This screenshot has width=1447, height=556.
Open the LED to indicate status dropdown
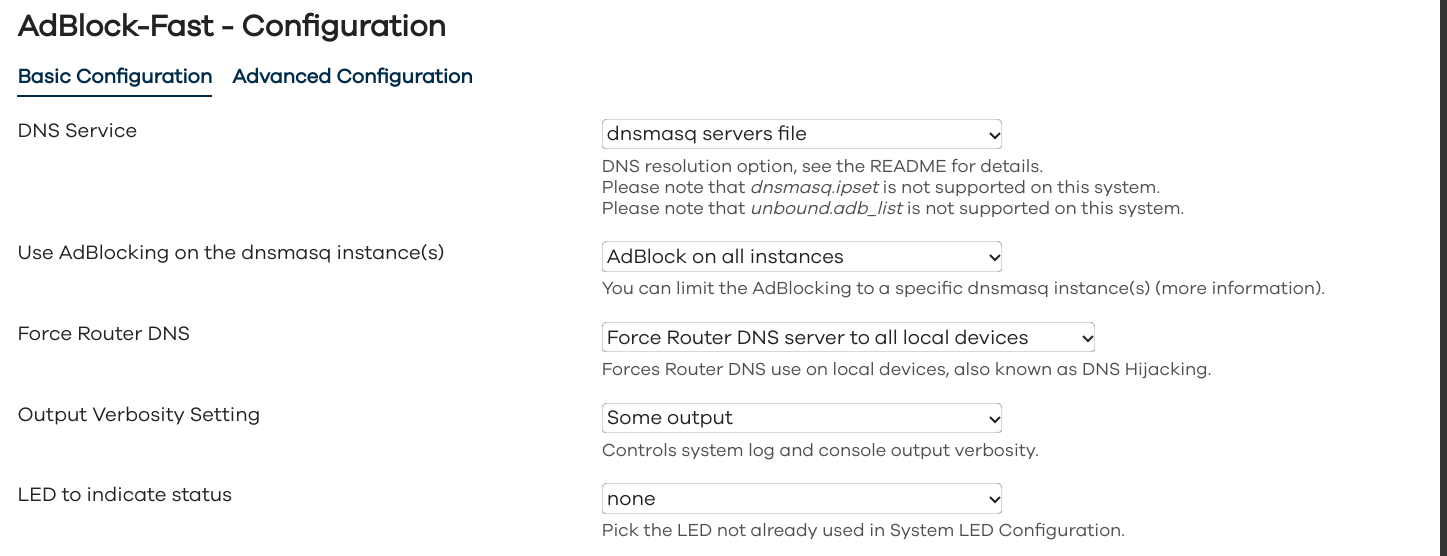(x=801, y=498)
